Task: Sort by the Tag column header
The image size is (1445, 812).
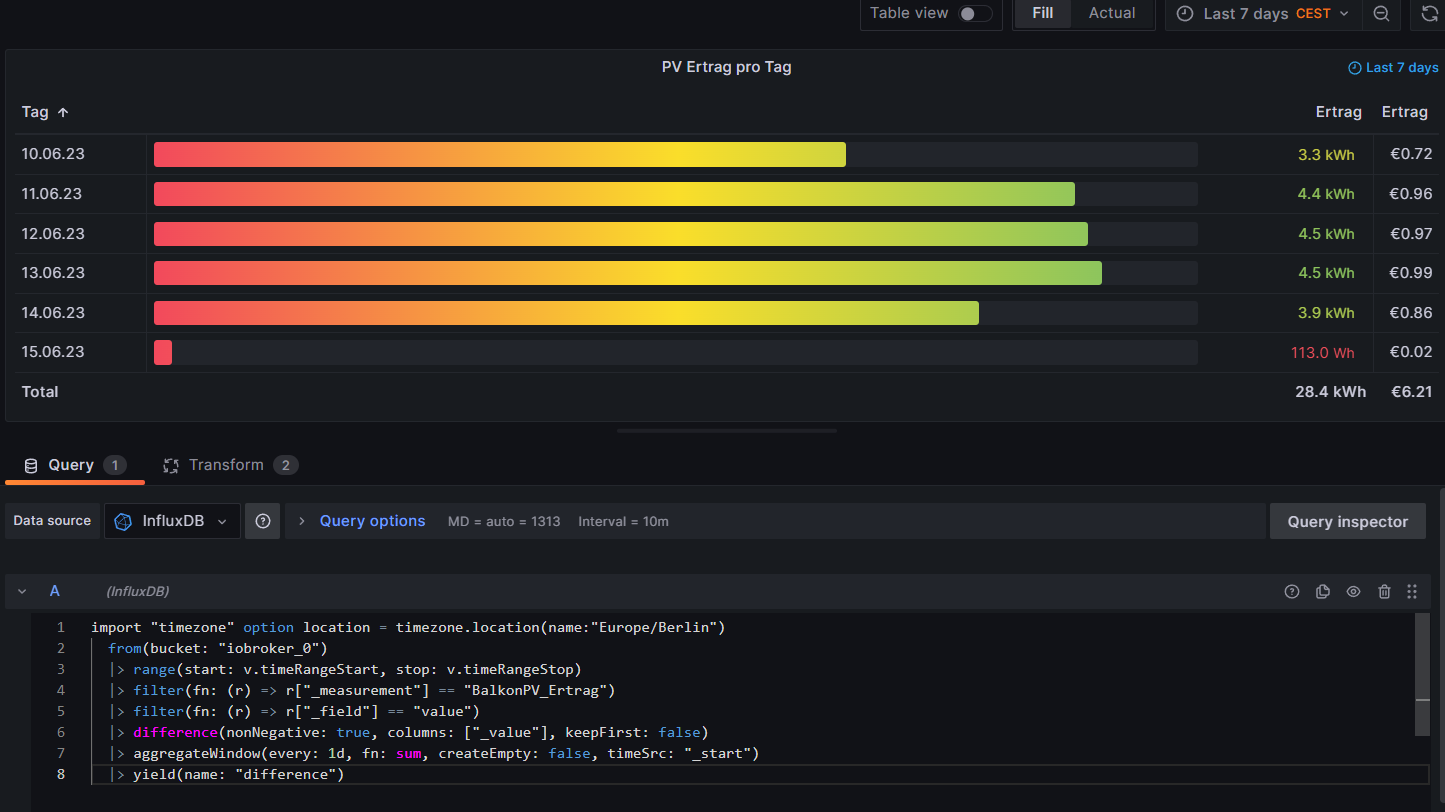Action: [45, 112]
